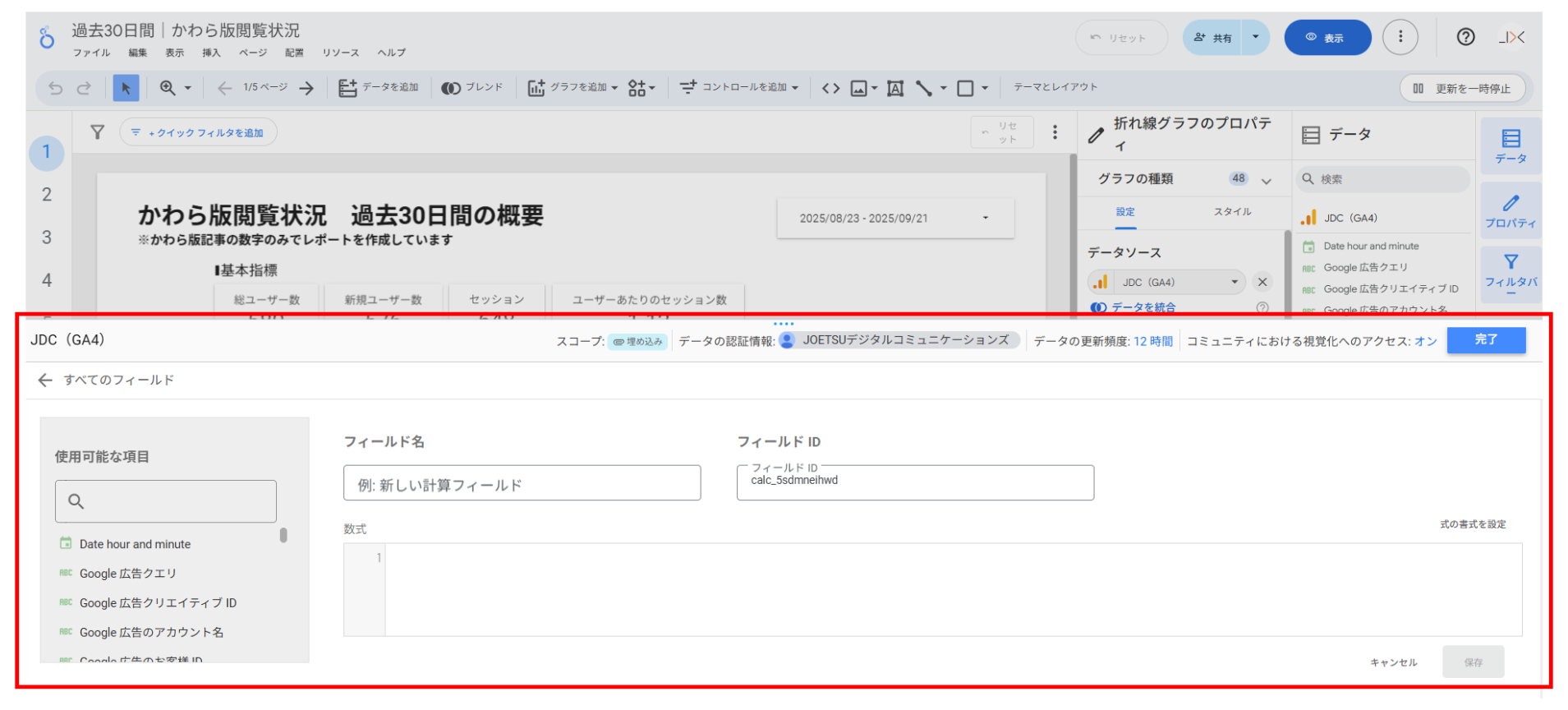Click the undo arrow in toolbar

(56, 88)
